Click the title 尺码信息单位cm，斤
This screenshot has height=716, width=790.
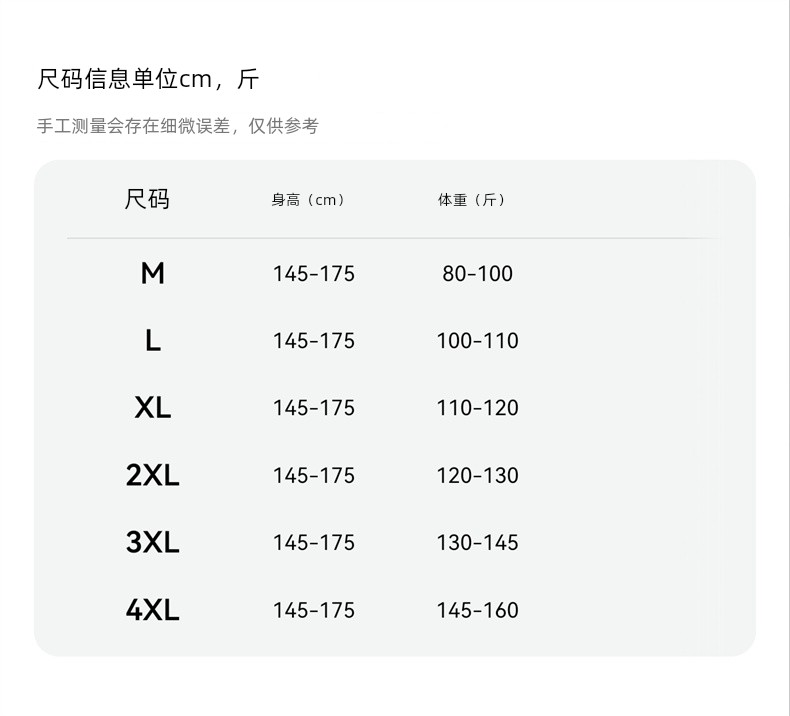[x=148, y=79]
